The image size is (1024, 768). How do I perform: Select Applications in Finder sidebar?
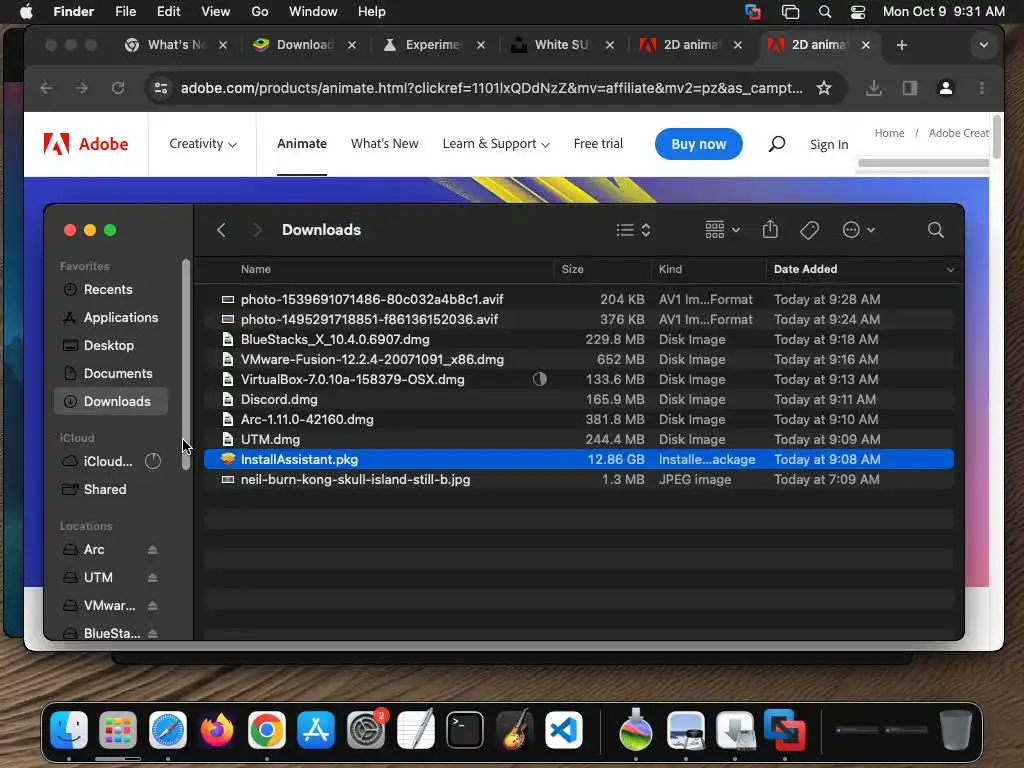111,317
